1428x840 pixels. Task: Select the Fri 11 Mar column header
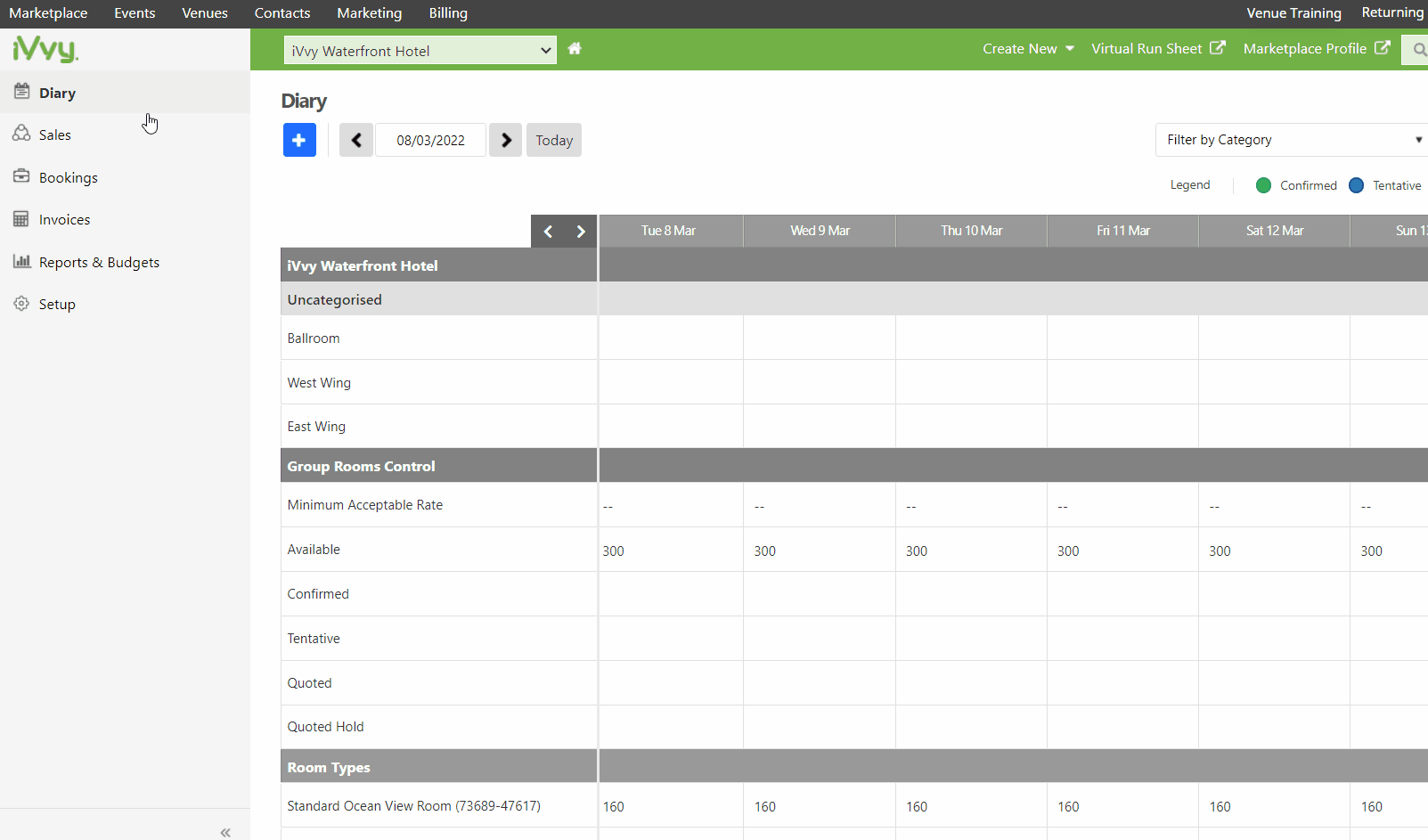tap(1123, 231)
